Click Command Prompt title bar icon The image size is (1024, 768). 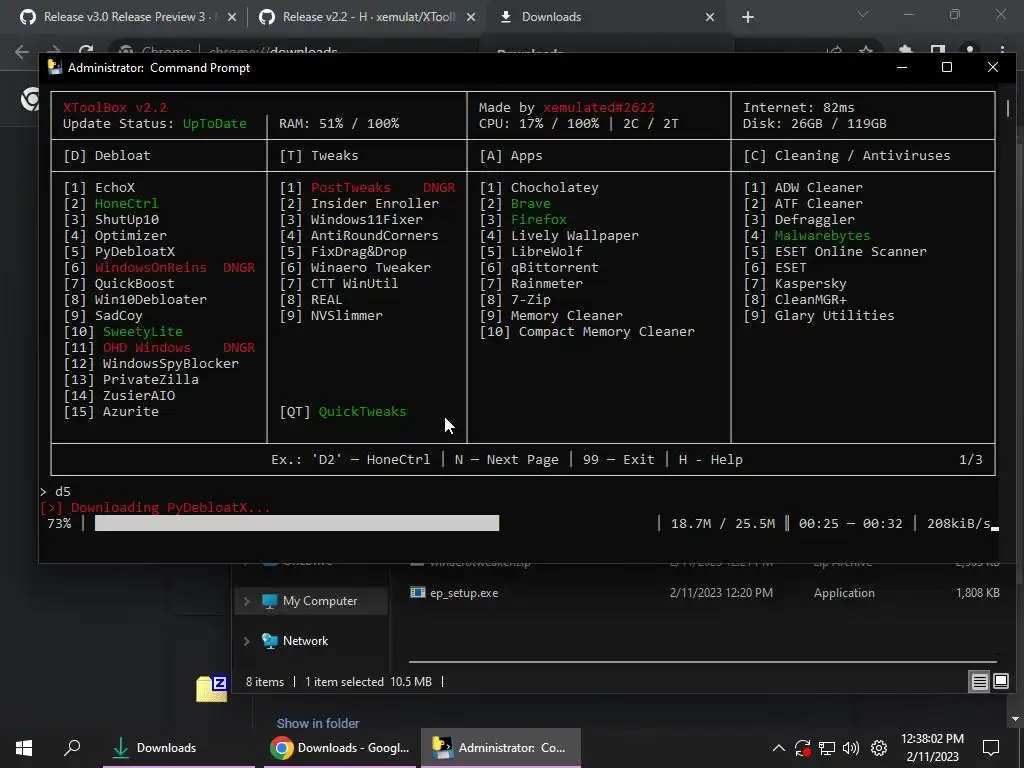pos(55,68)
